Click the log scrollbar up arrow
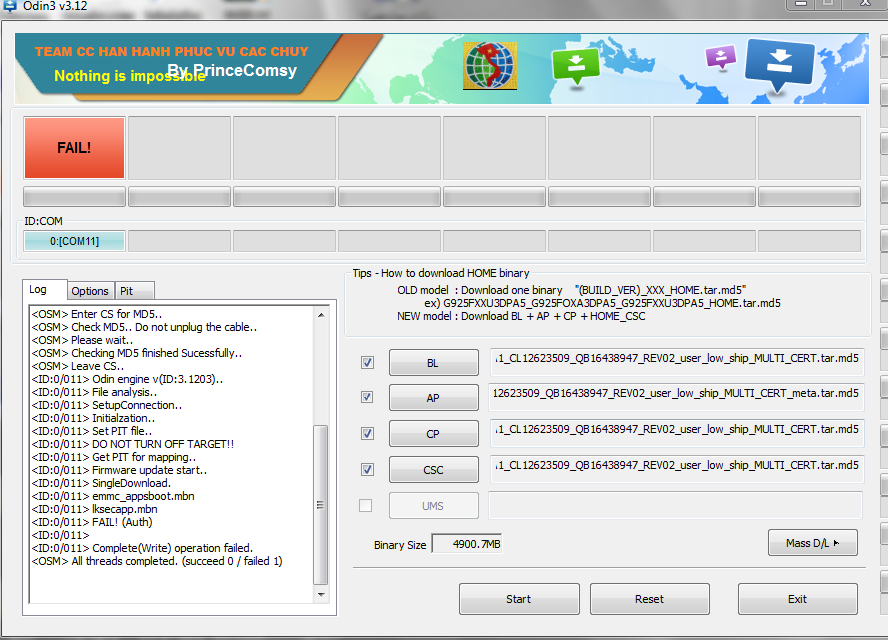 [x=321, y=314]
